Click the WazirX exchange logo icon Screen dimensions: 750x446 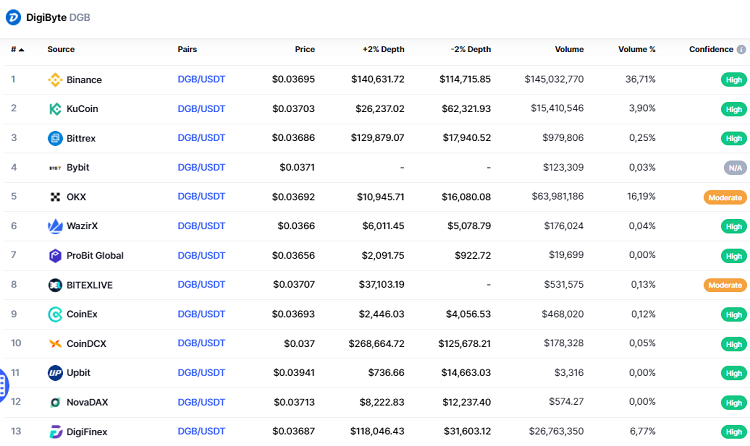click(56, 226)
